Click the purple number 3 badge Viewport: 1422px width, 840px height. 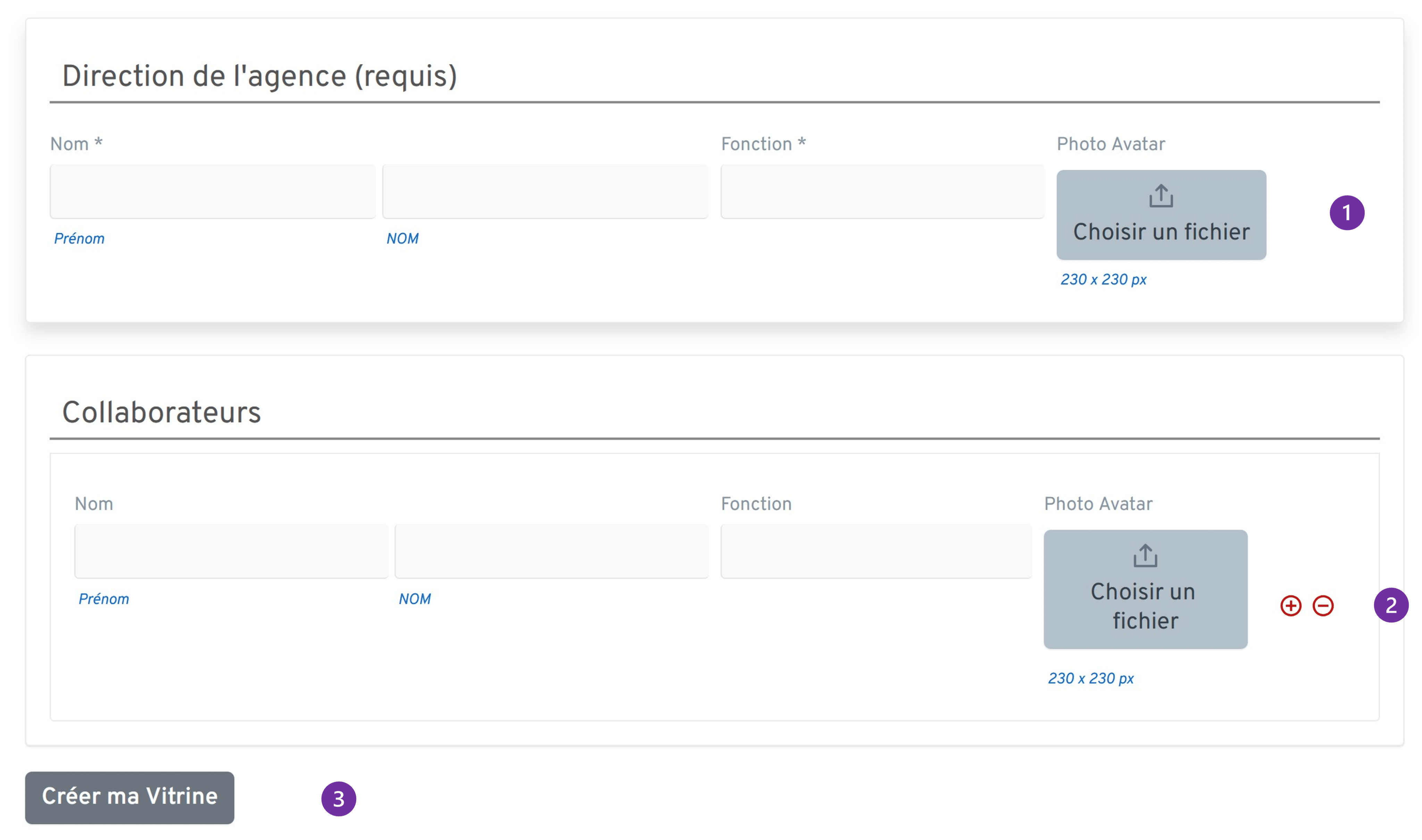point(338,799)
